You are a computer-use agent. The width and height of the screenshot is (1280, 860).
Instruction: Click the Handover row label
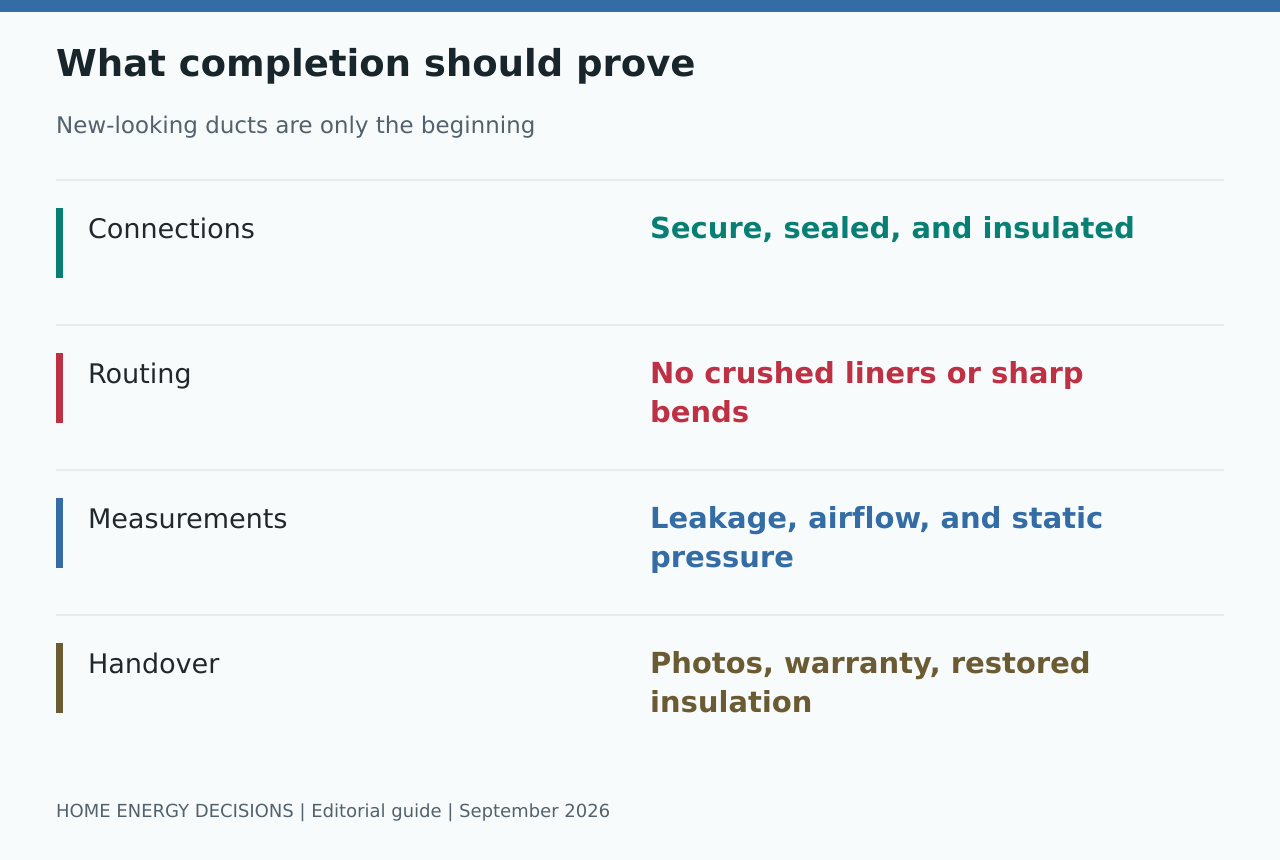(153, 664)
